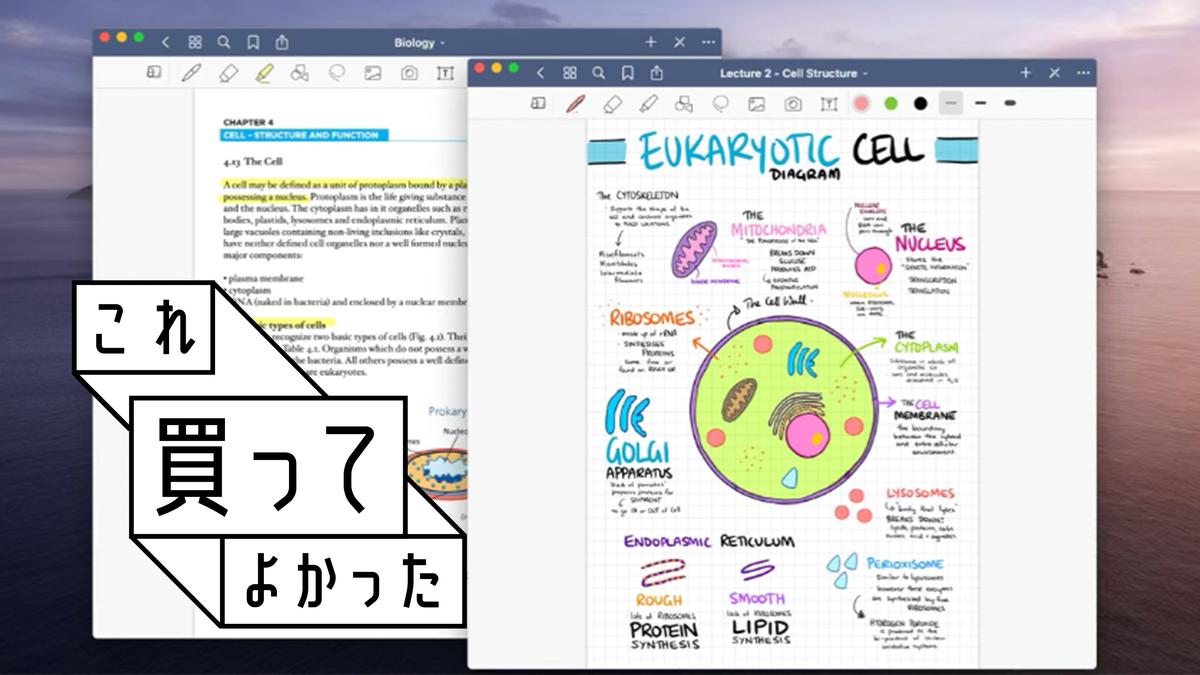Select the green pen color swatch
The height and width of the screenshot is (675, 1200).
(890, 103)
